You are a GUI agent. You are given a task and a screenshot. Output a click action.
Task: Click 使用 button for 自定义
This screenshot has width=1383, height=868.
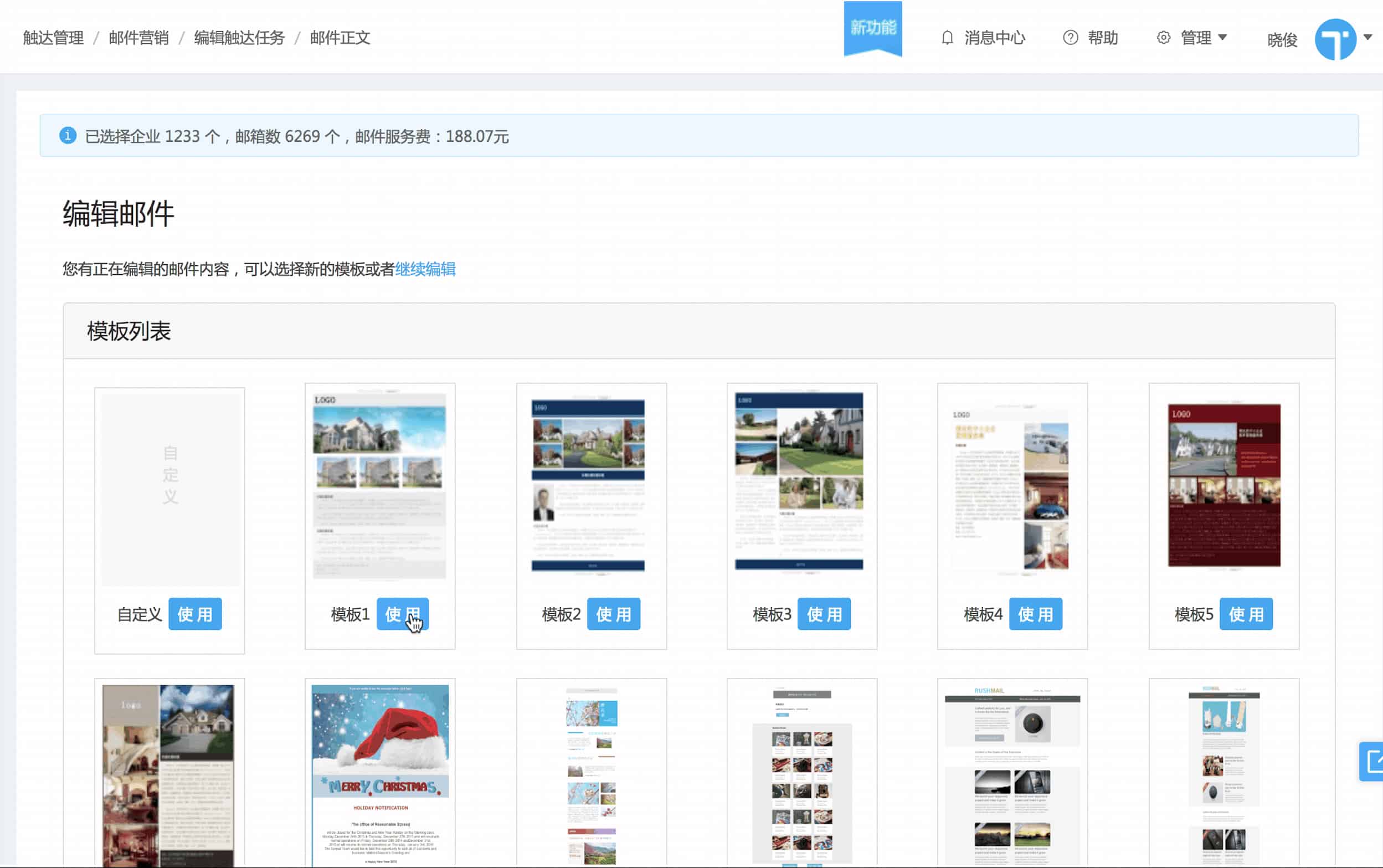click(x=195, y=614)
